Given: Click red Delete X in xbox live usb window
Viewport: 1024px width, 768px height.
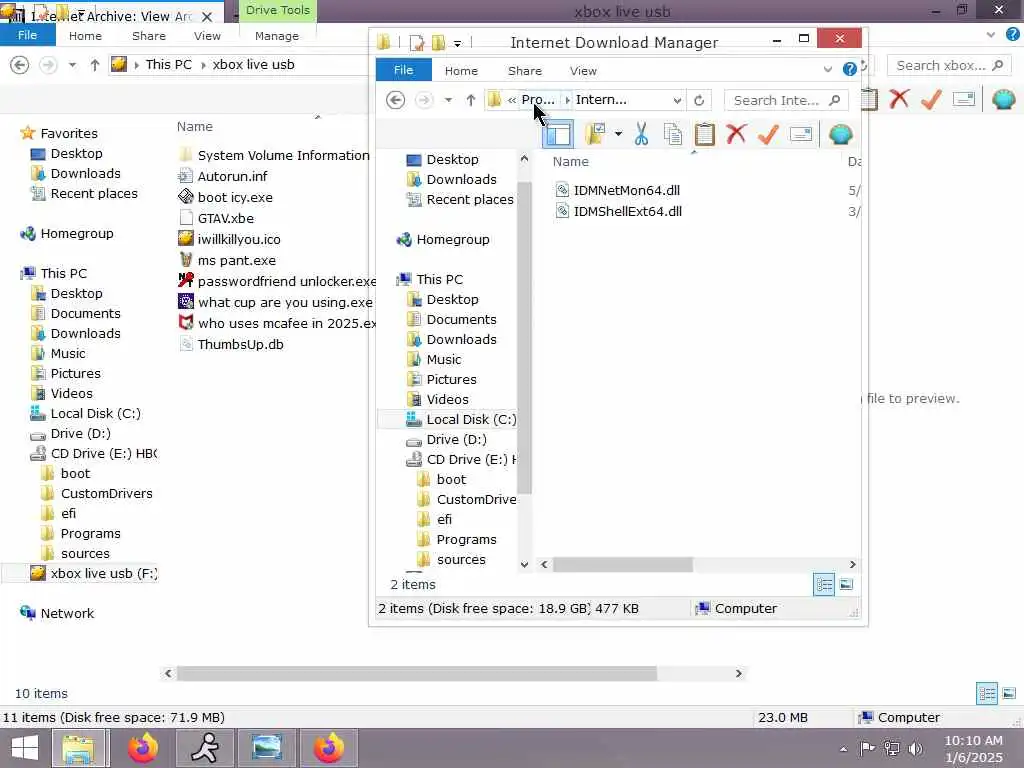Looking at the screenshot, I should coord(899,99).
